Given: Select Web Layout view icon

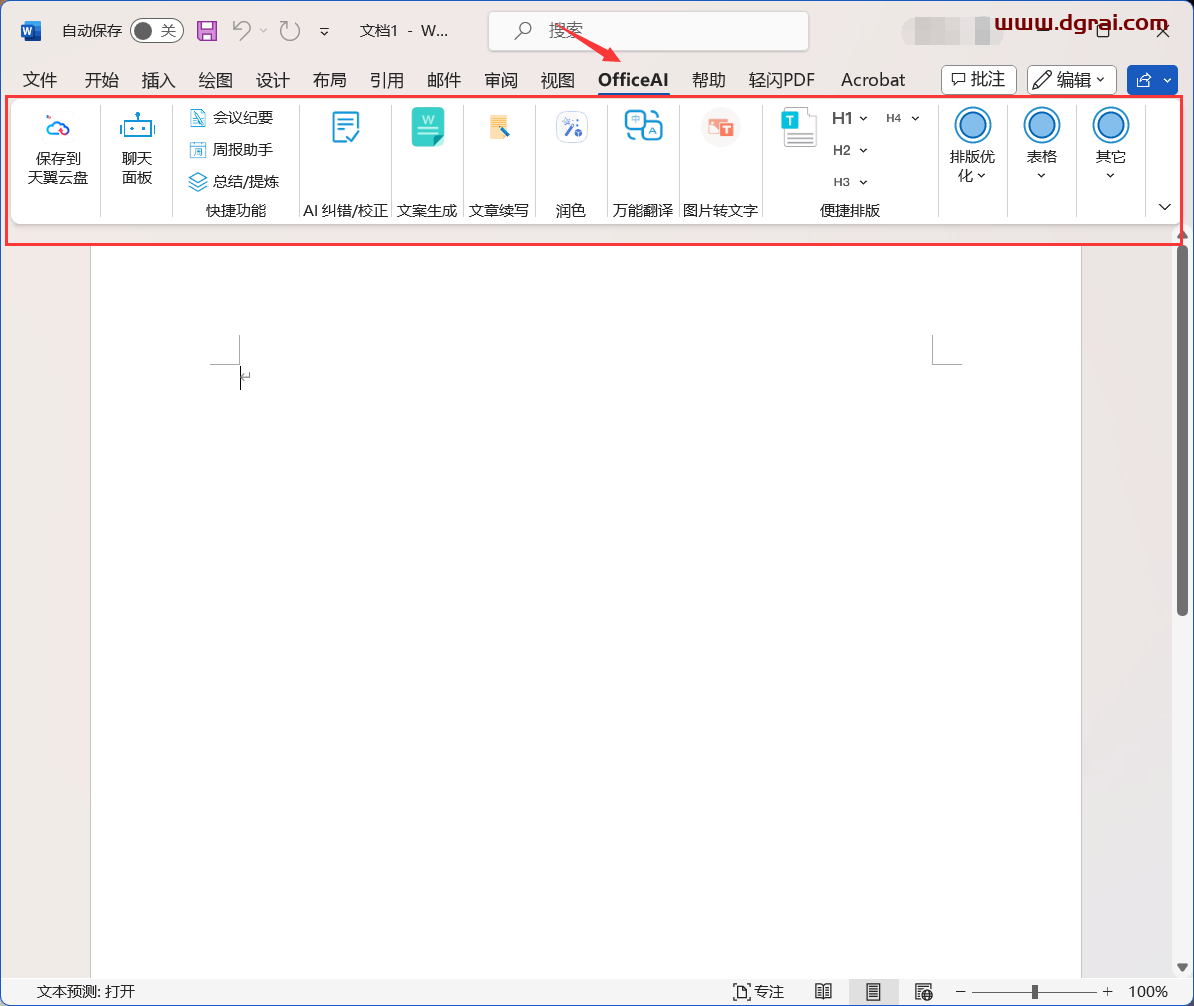Looking at the screenshot, I should 924,992.
